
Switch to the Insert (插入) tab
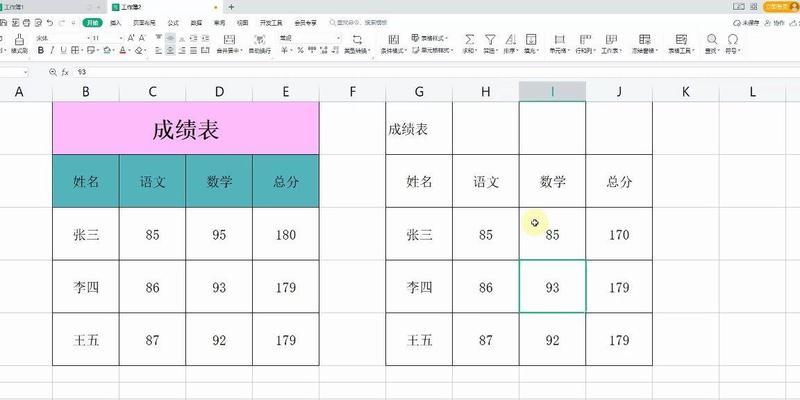pos(116,22)
